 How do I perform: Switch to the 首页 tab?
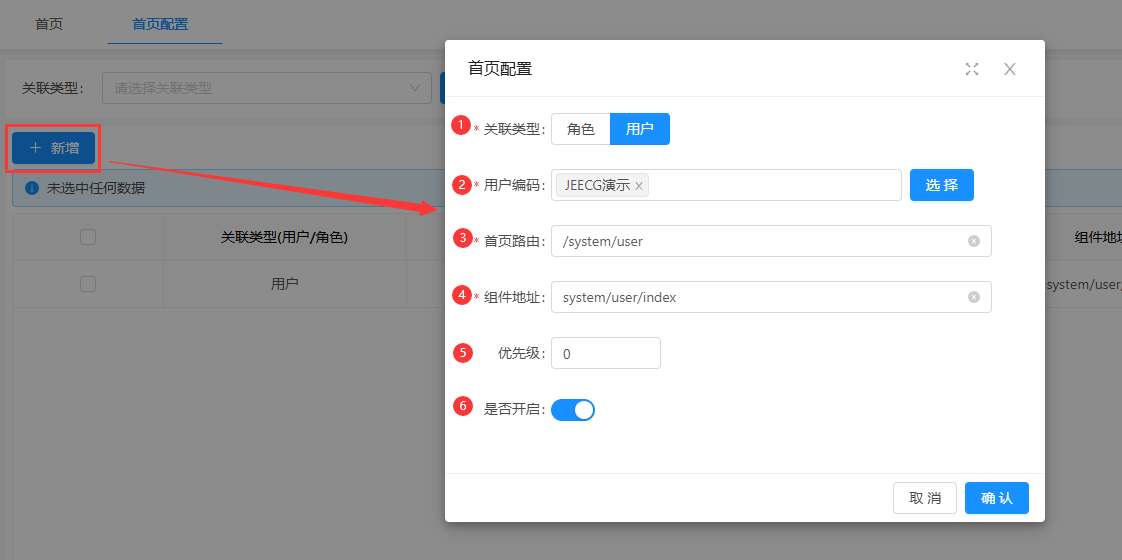point(49,24)
